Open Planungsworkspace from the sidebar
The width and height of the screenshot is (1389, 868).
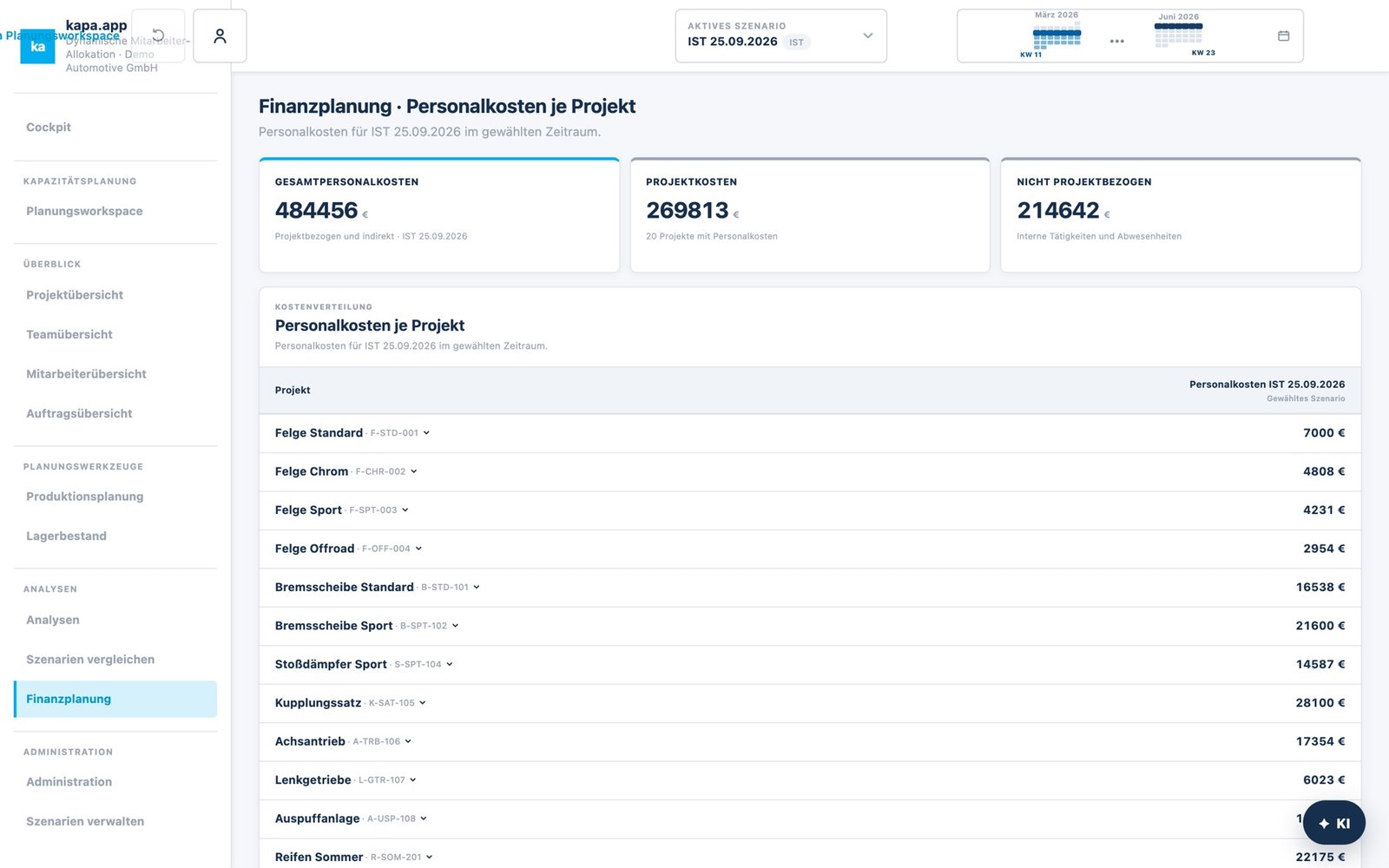(x=115, y=212)
